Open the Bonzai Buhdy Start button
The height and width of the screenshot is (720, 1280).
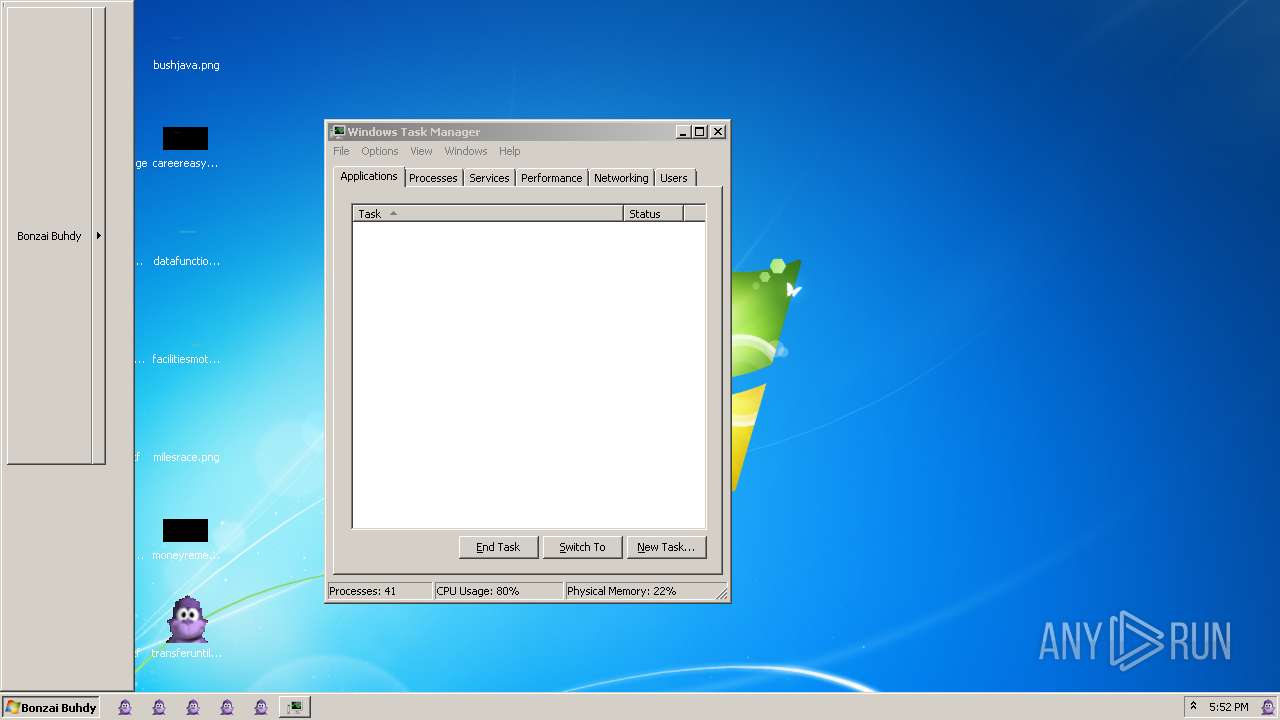tap(50, 707)
